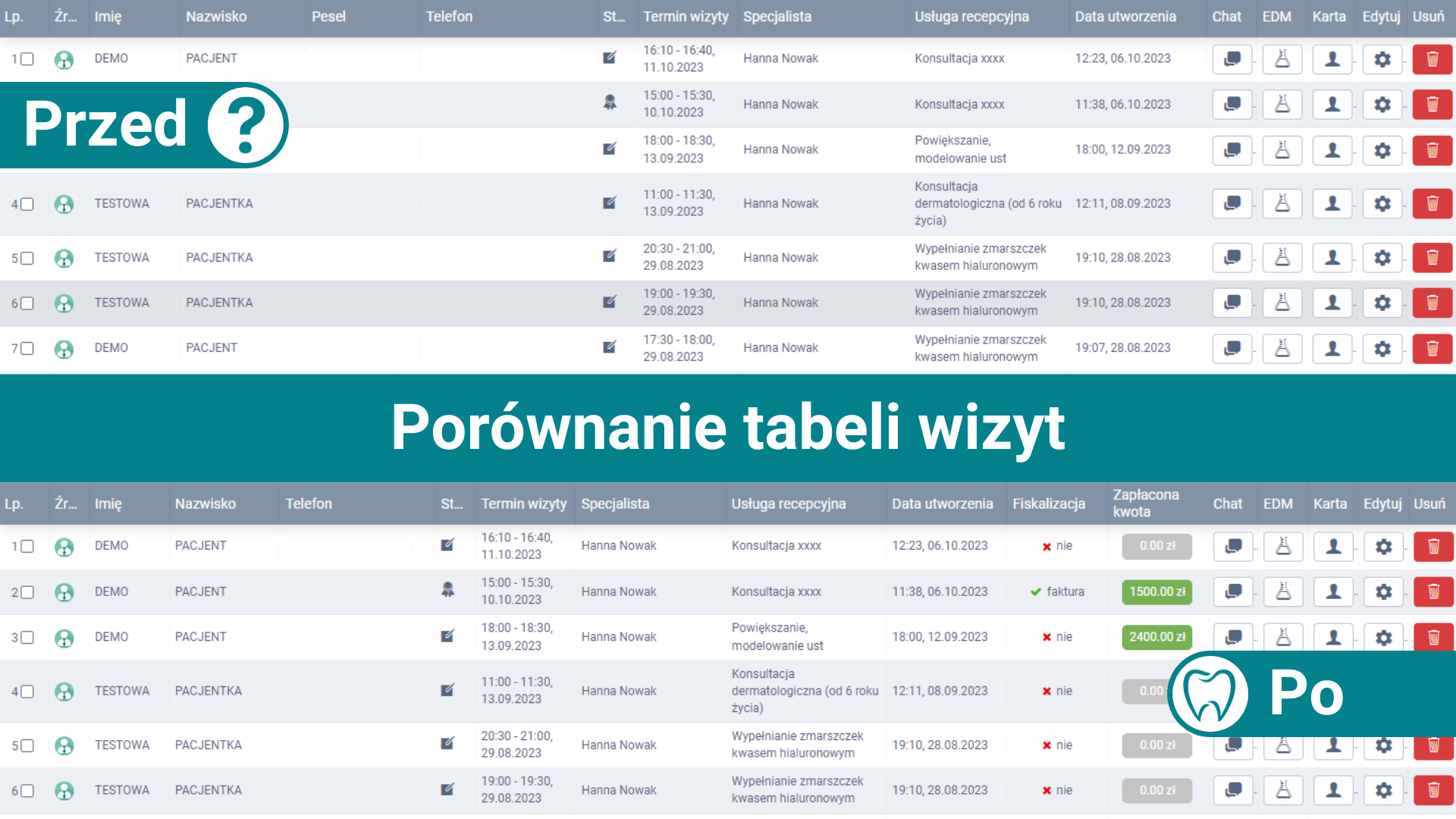
Task: Open chat for 16:10 visit in Przed table
Action: 1232,59
